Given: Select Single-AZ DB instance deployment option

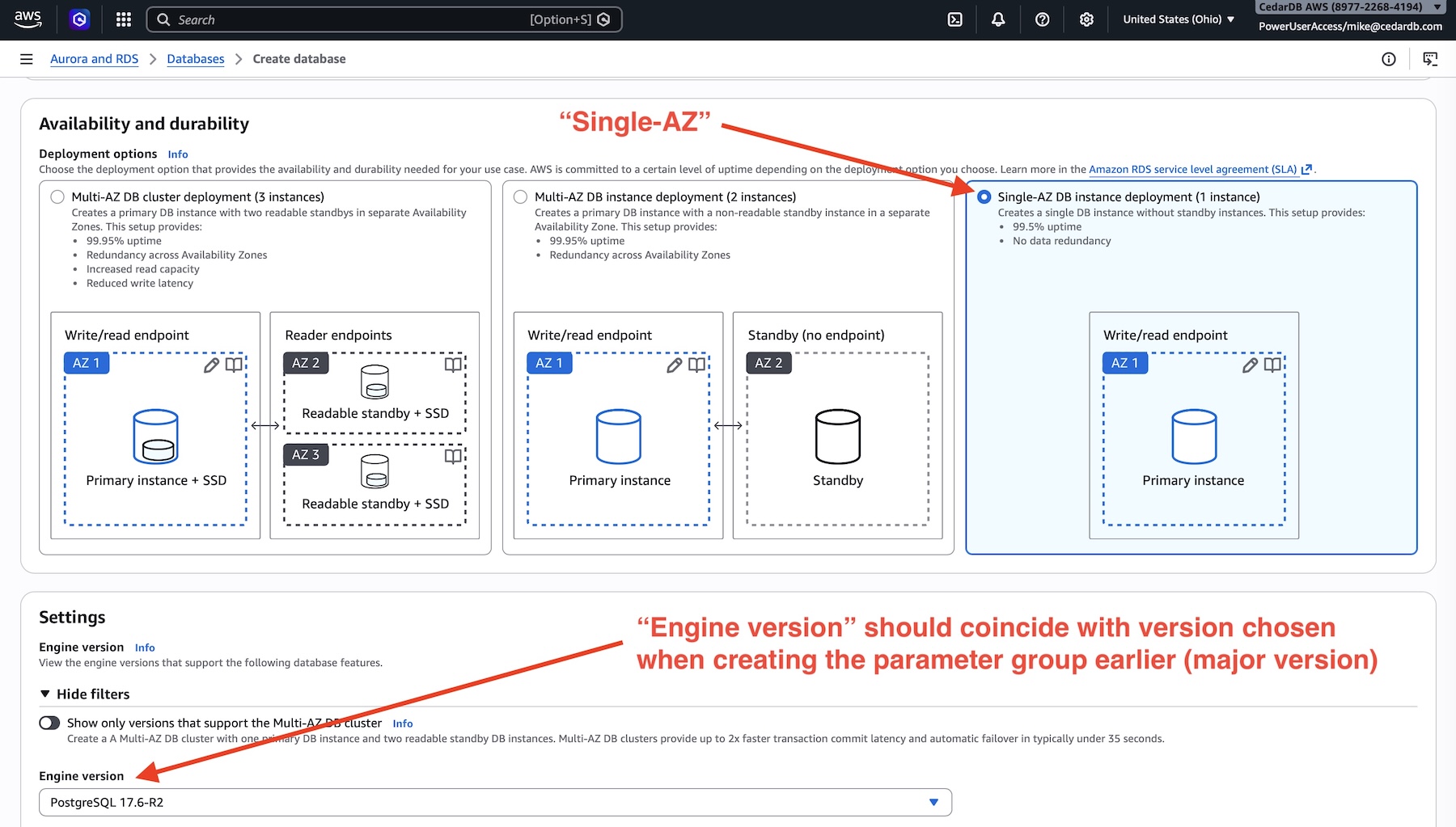Looking at the screenshot, I should point(984,197).
